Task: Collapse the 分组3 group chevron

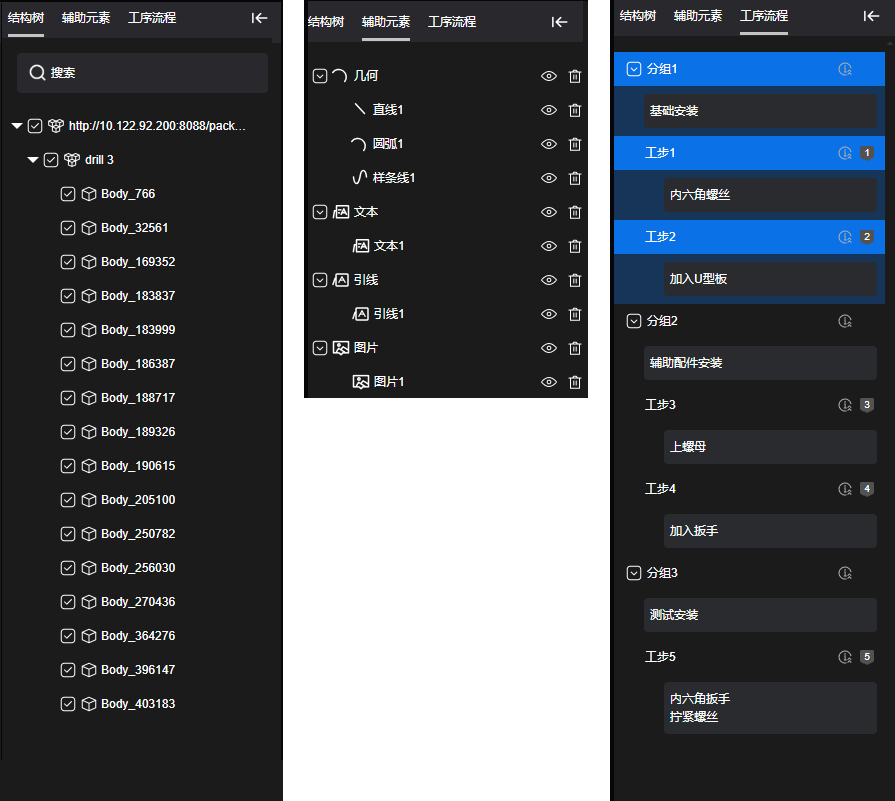Action: (x=633, y=573)
